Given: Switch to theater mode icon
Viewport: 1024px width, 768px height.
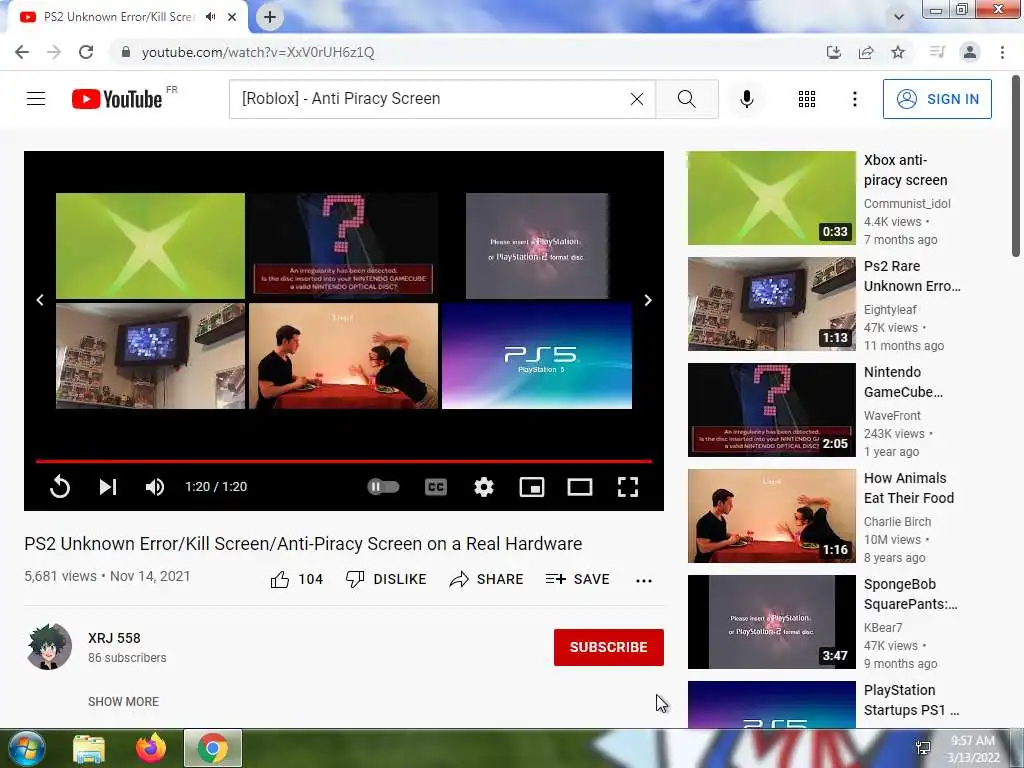Looking at the screenshot, I should 580,487.
